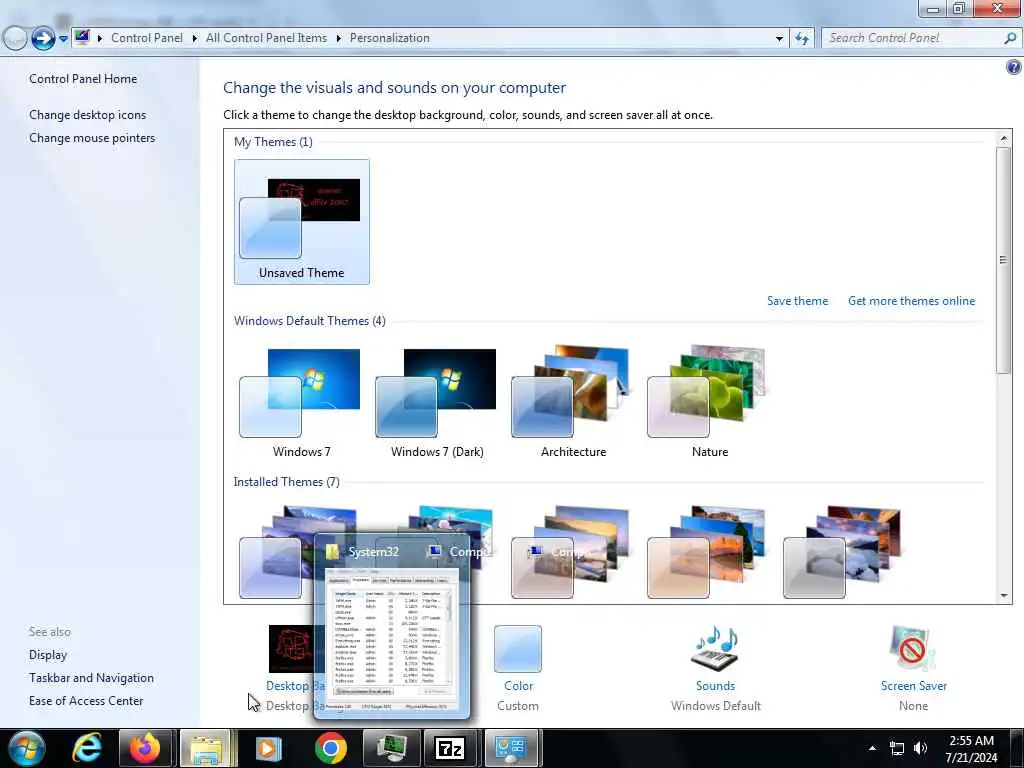
Task: Go forward with the navigation arrow button
Action: tap(43, 39)
